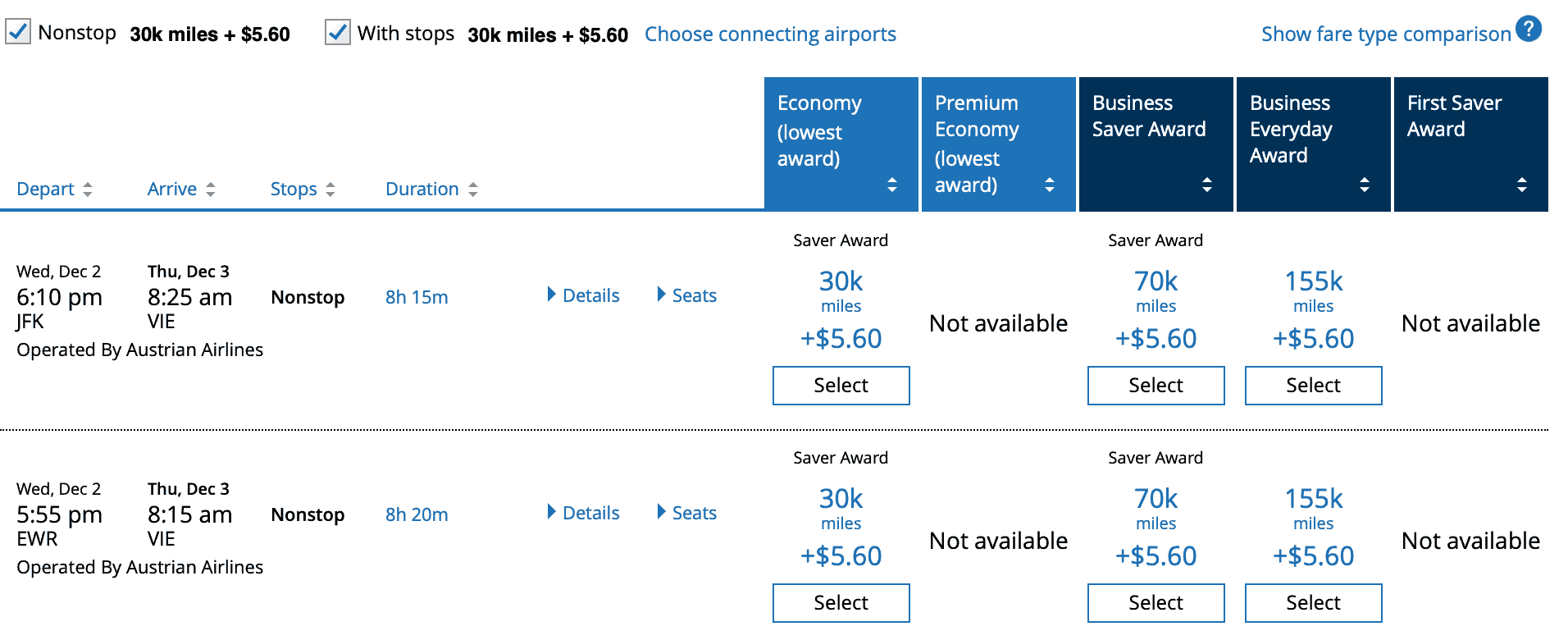Open the Business Everyday Award column header

(x=1313, y=144)
